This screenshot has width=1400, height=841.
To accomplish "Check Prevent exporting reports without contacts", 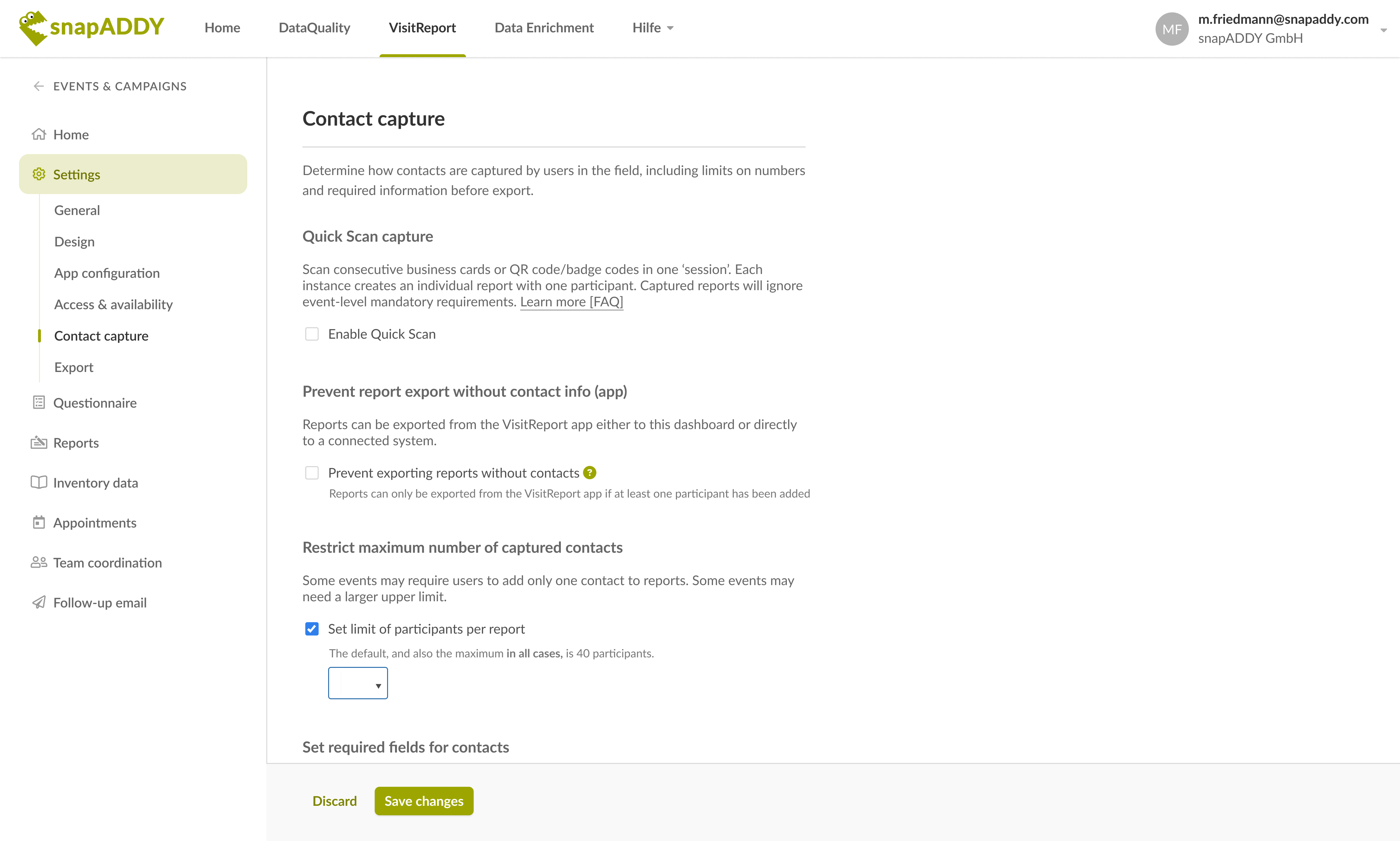I will click(312, 473).
